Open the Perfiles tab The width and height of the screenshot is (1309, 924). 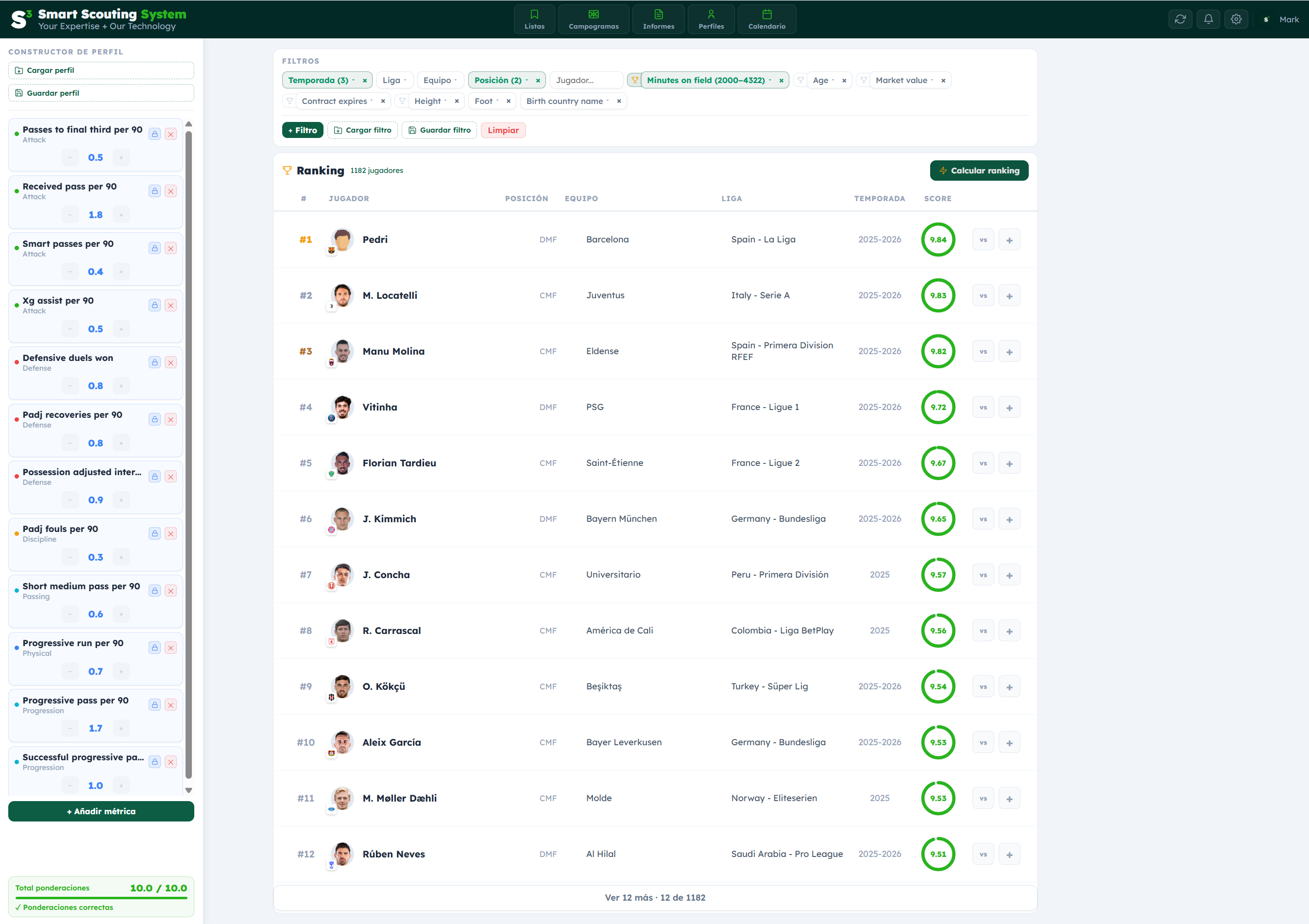711,19
